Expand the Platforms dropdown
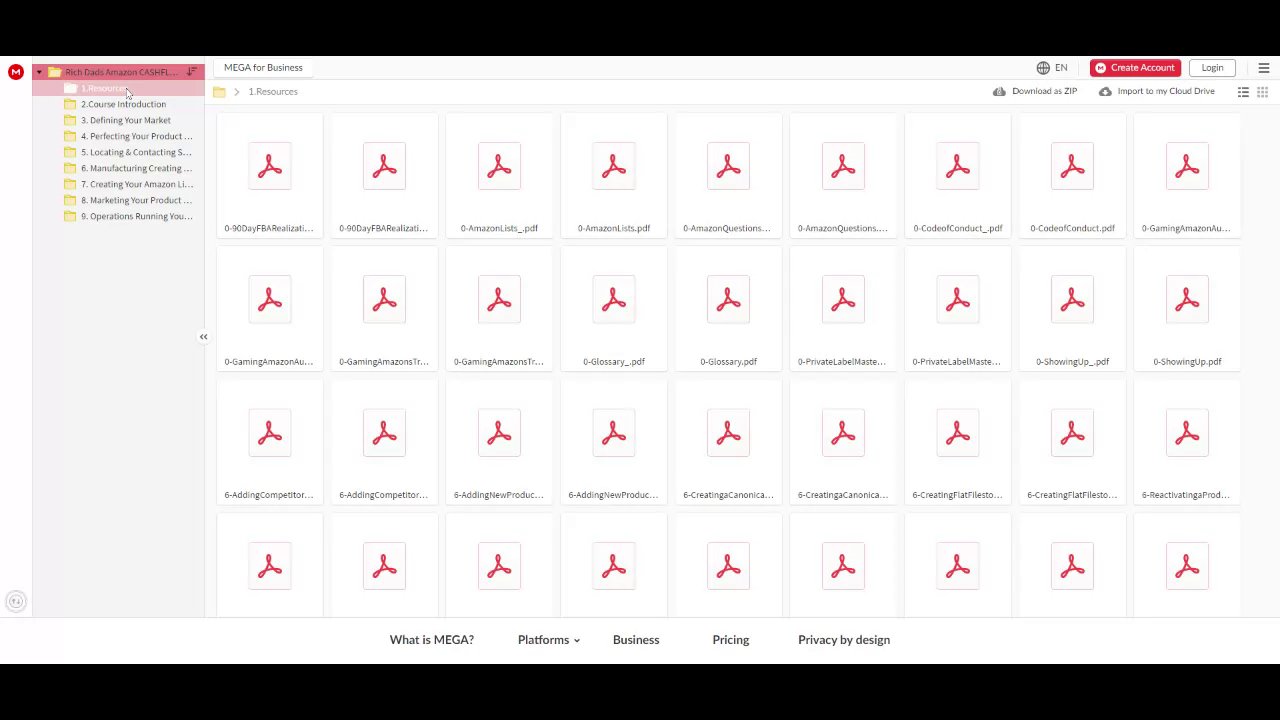This screenshot has height=720, width=1280. pos(549,640)
